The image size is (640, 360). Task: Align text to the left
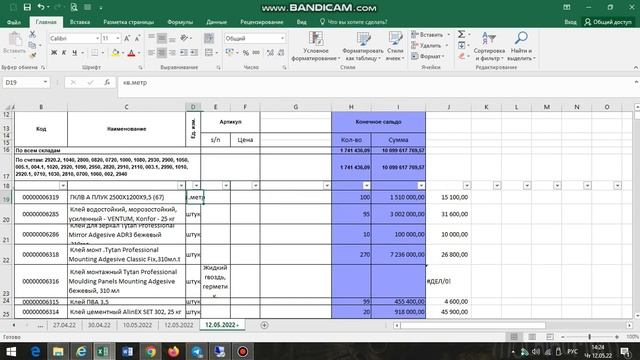click(x=151, y=53)
